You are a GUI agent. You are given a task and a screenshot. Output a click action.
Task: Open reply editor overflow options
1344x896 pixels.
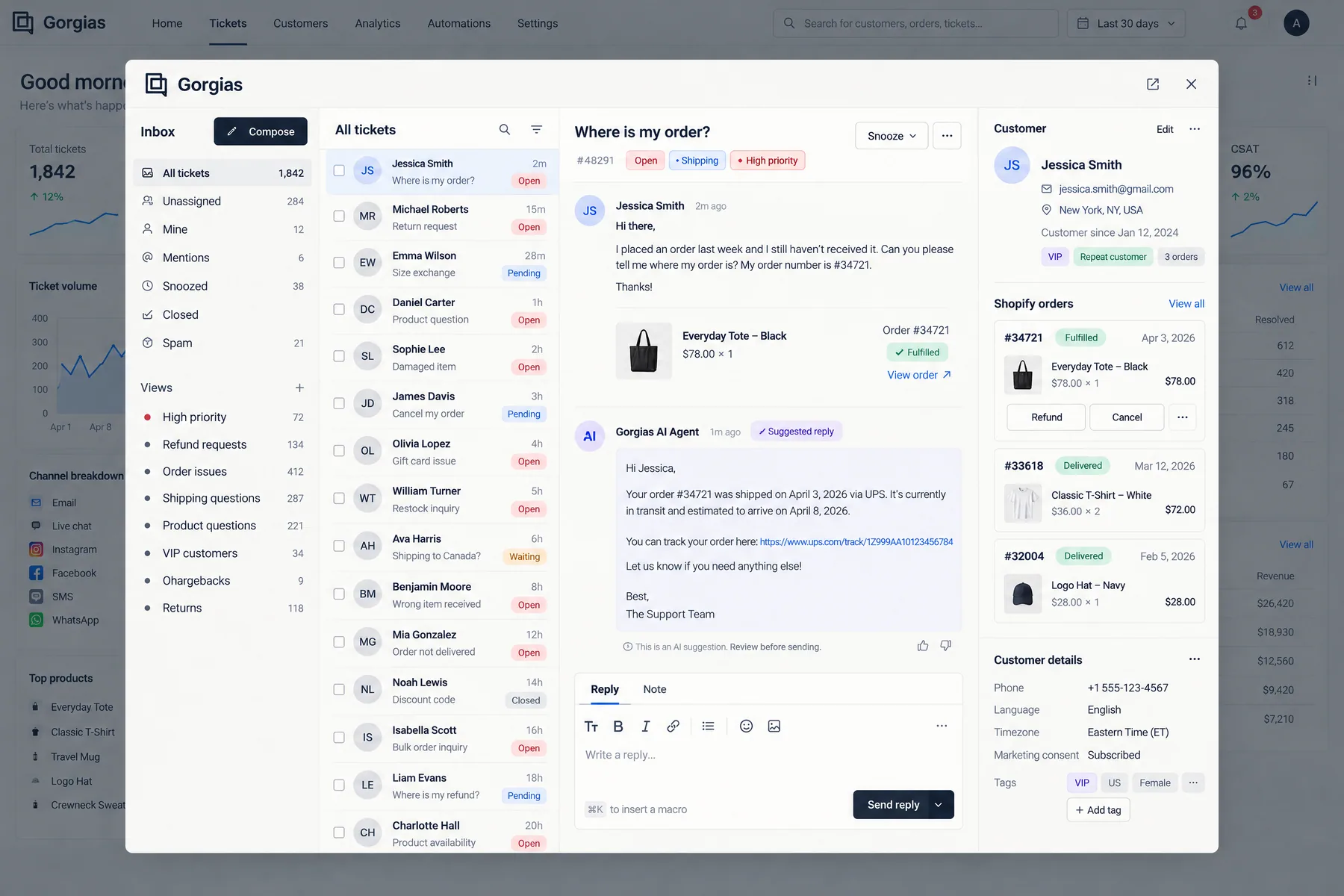point(942,727)
